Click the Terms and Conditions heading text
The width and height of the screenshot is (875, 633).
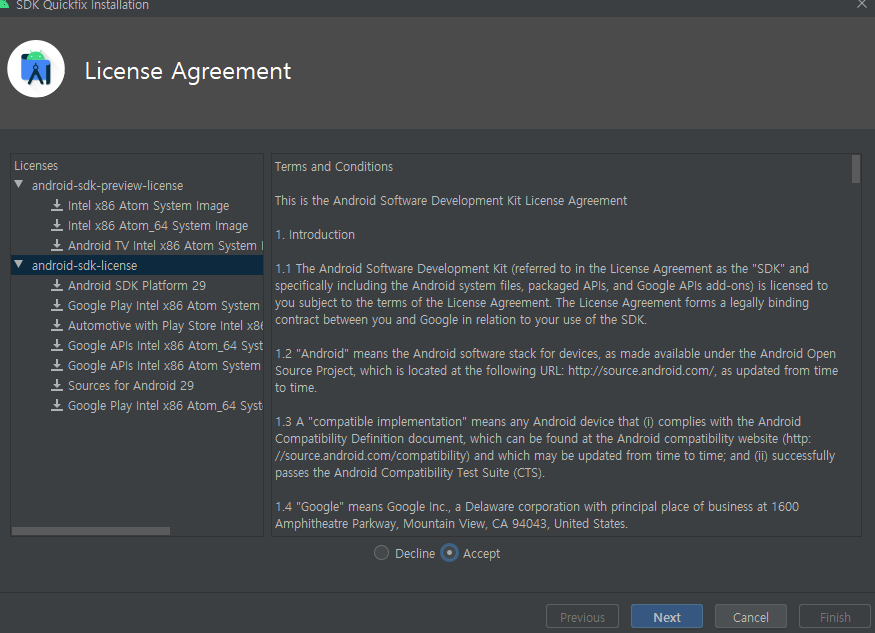pos(334,166)
